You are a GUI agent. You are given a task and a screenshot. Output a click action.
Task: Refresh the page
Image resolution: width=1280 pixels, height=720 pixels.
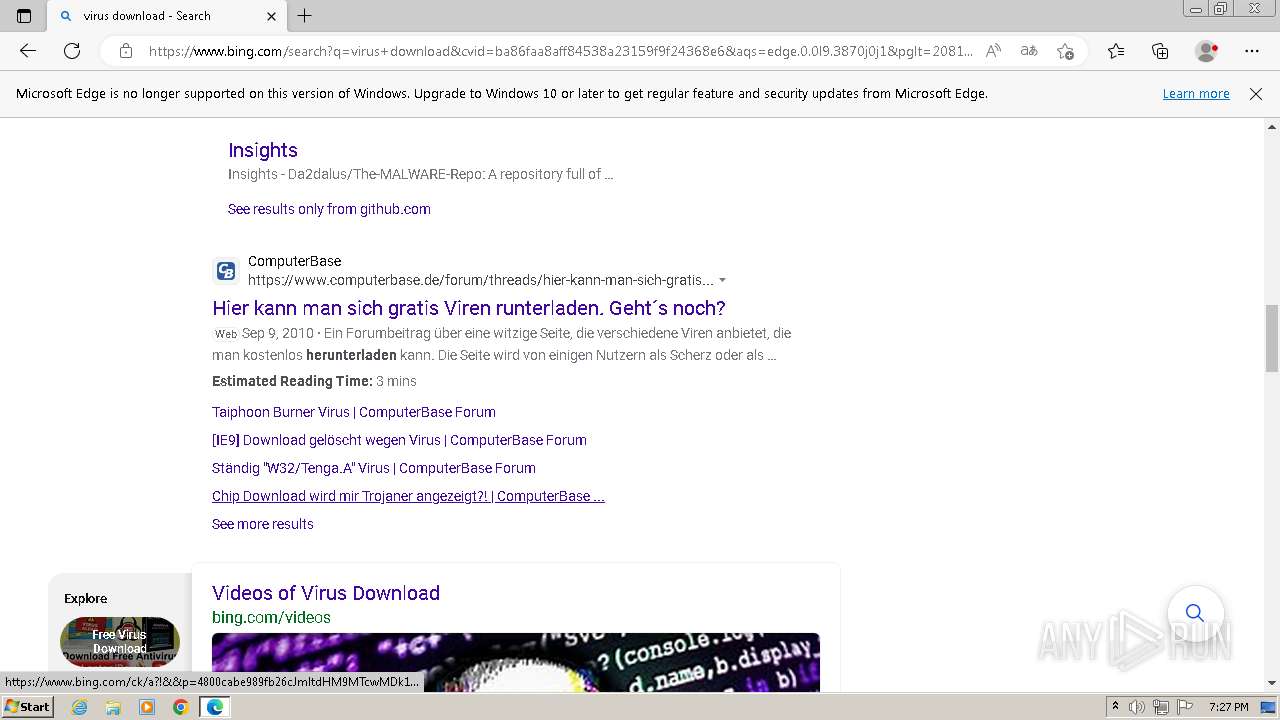(x=72, y=51)
